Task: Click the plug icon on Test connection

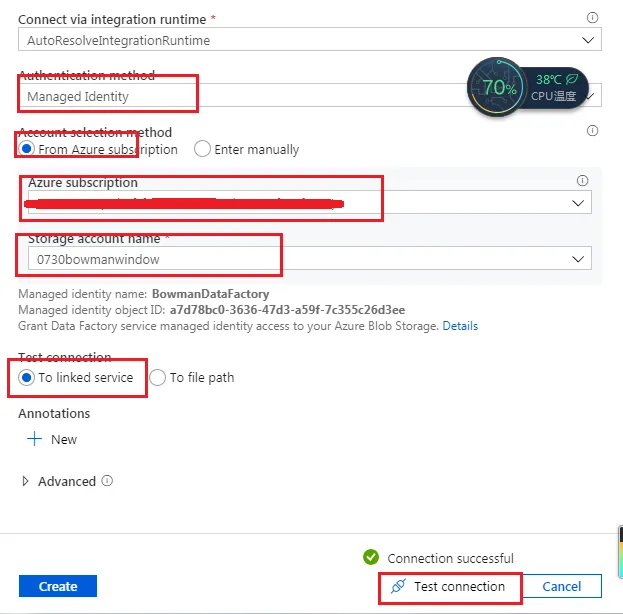Action: tap(397, 586)
